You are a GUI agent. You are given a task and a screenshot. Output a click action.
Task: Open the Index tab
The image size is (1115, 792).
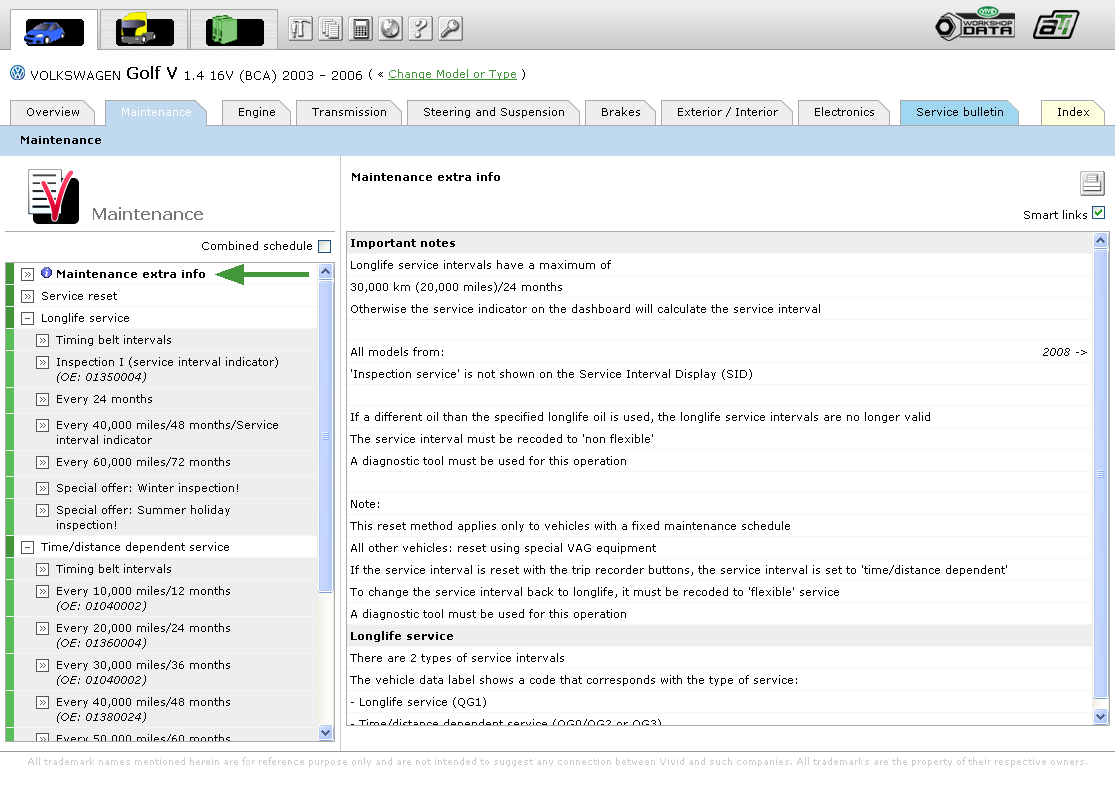tap(1072, 112)
